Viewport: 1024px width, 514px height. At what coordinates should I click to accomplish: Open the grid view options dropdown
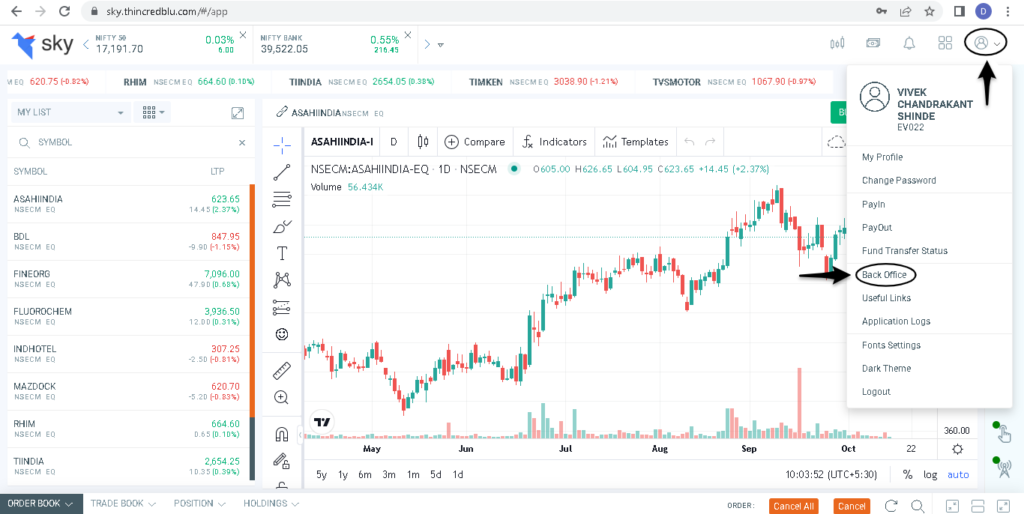point(152,112)
